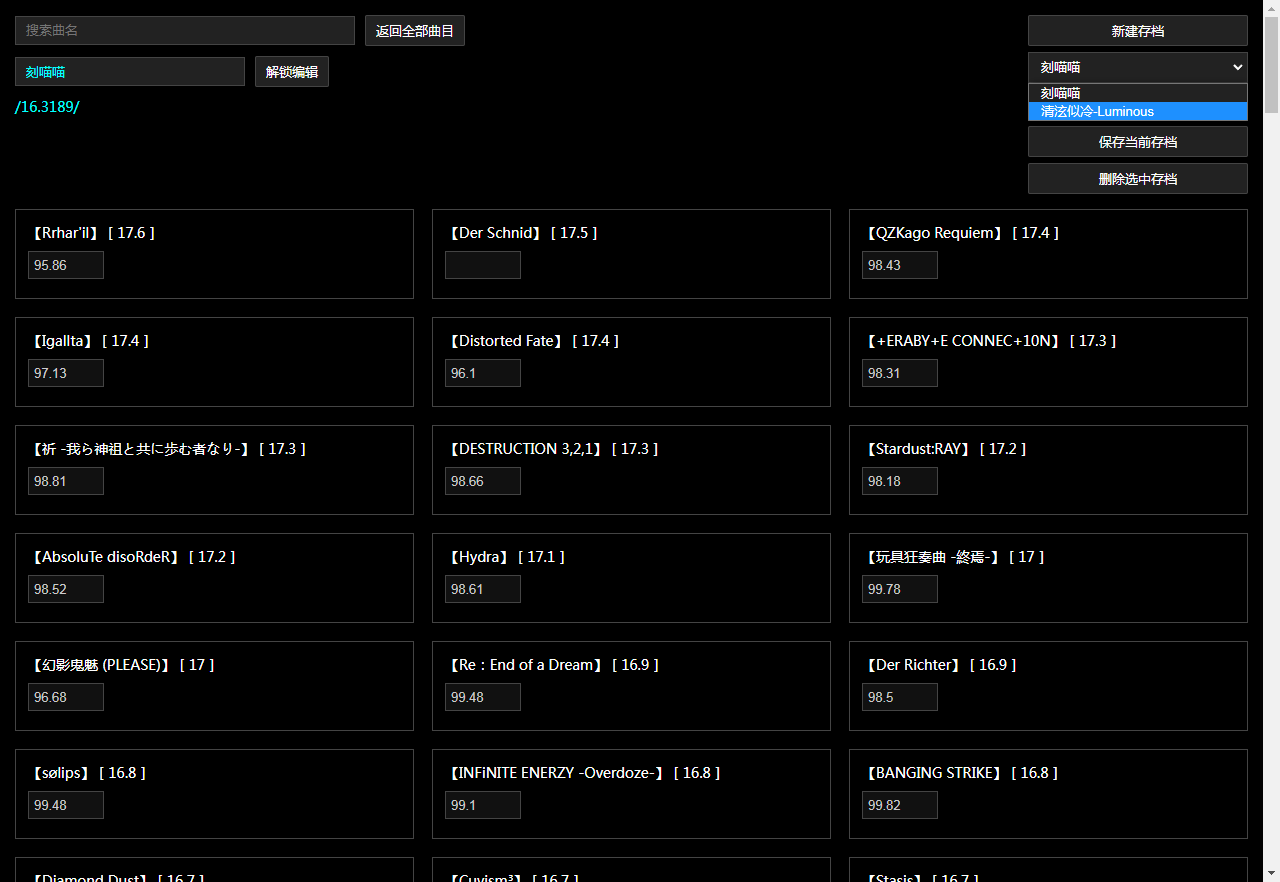The height and width of the screenshot is (882, 1280).
Task: Click the 【Der Schnid】 [ 17.5 ] title
Action: tap(521, 233)
